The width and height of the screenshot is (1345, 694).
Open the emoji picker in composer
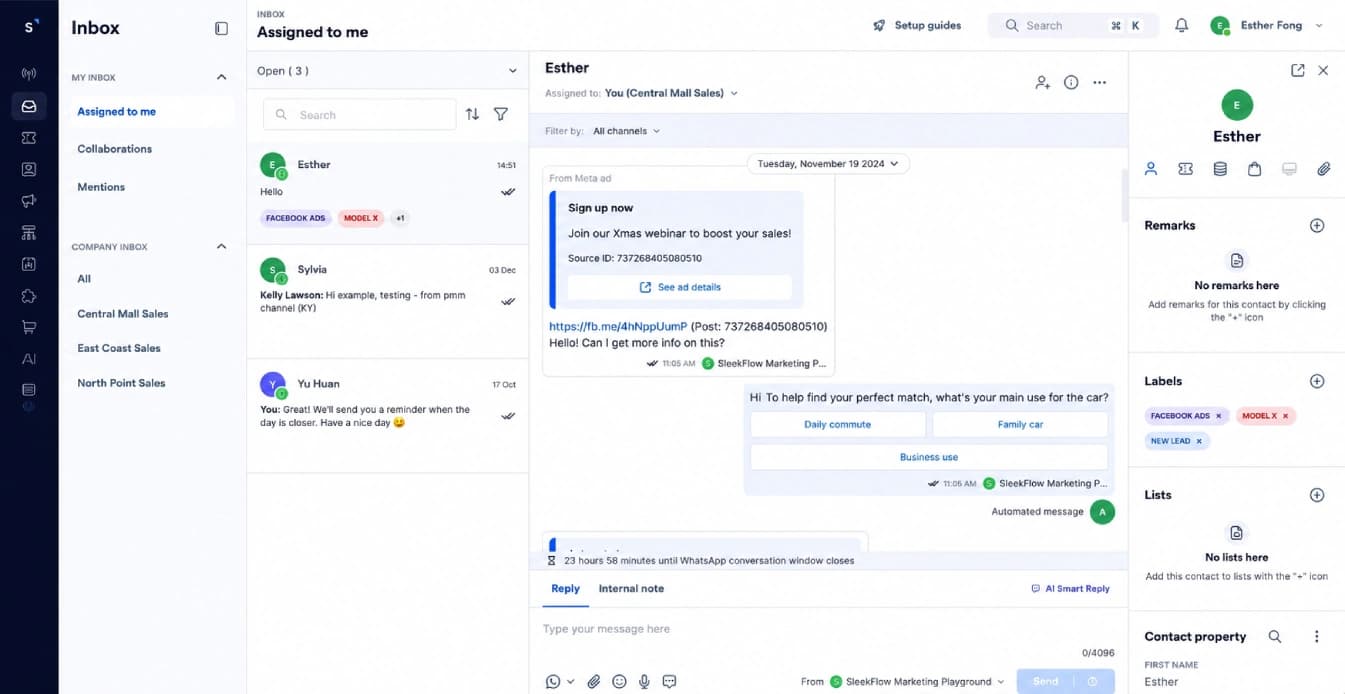point(619,681)
